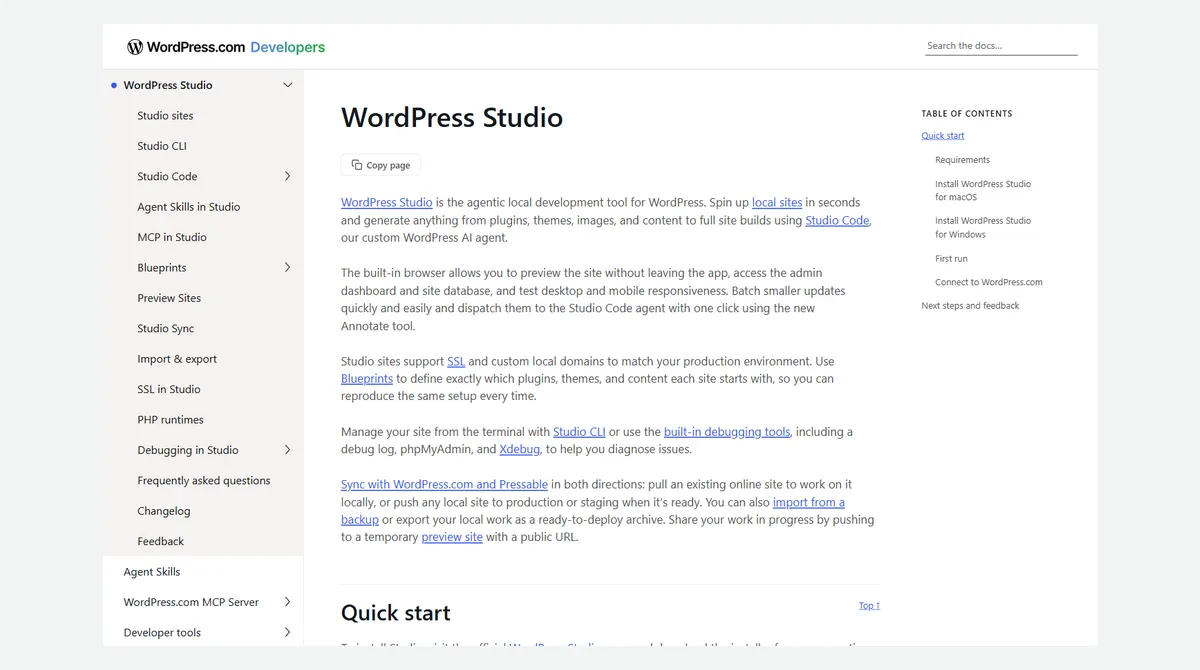Select Debugging in Studio sidebar label
1200x670 pixels.
188,450
